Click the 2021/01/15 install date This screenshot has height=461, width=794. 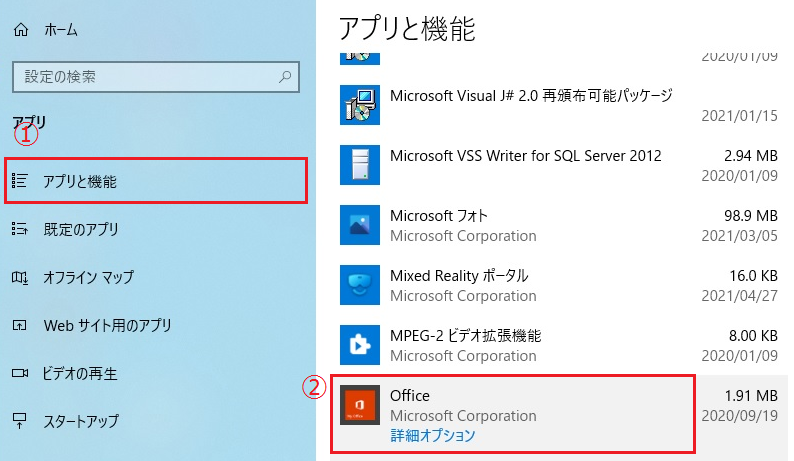click(x=739, y=116)
